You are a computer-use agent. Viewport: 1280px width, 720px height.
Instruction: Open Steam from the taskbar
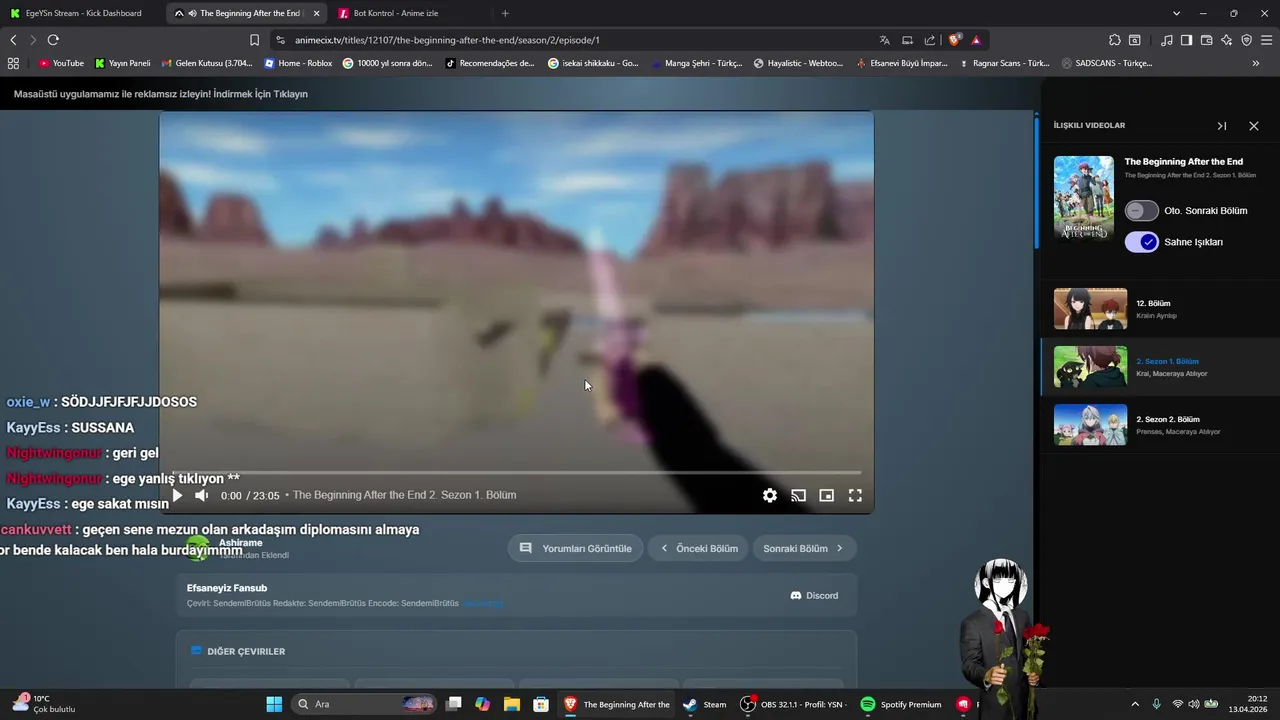click(x=705, y=704)
